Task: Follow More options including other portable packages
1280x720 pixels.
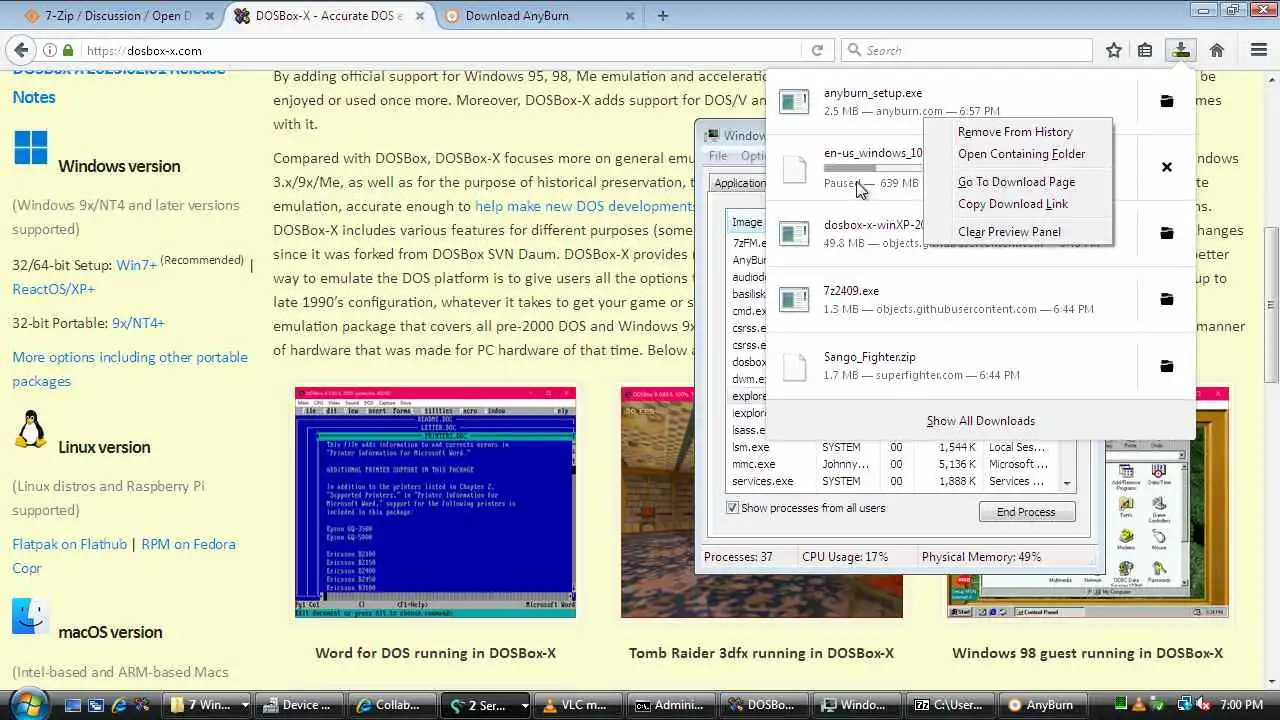Action: [x=130, y=369]
